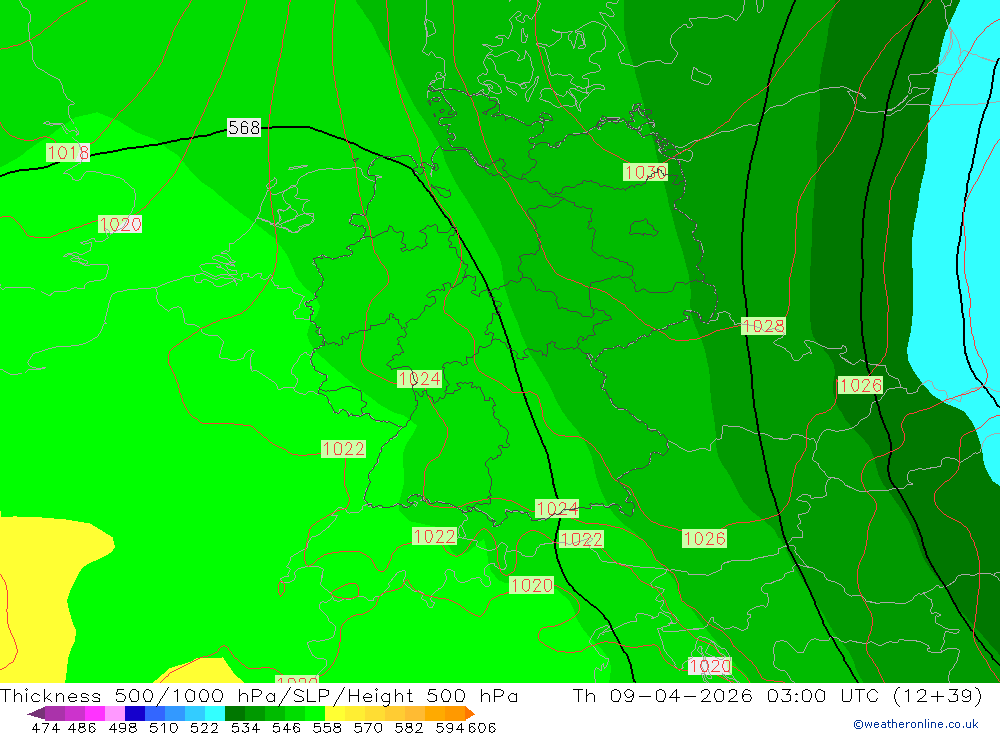Click the 606 value on the color scale

click(x=480, y=727)
